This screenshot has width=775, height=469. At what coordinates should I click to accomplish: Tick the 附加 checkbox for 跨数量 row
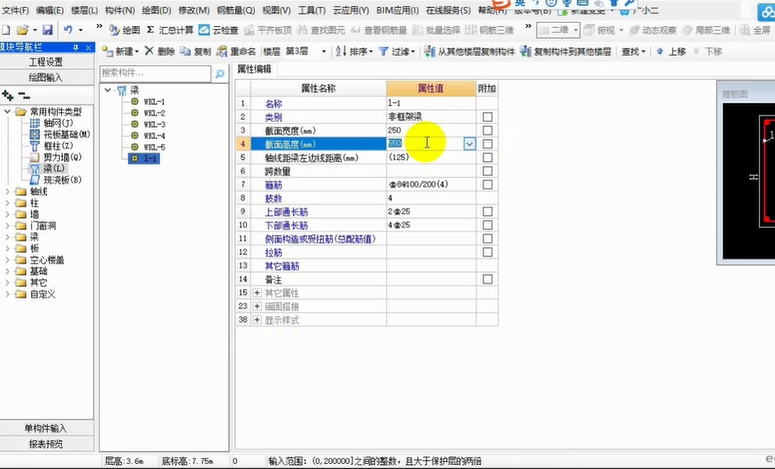pyautogui.click(x=487, y=171)
